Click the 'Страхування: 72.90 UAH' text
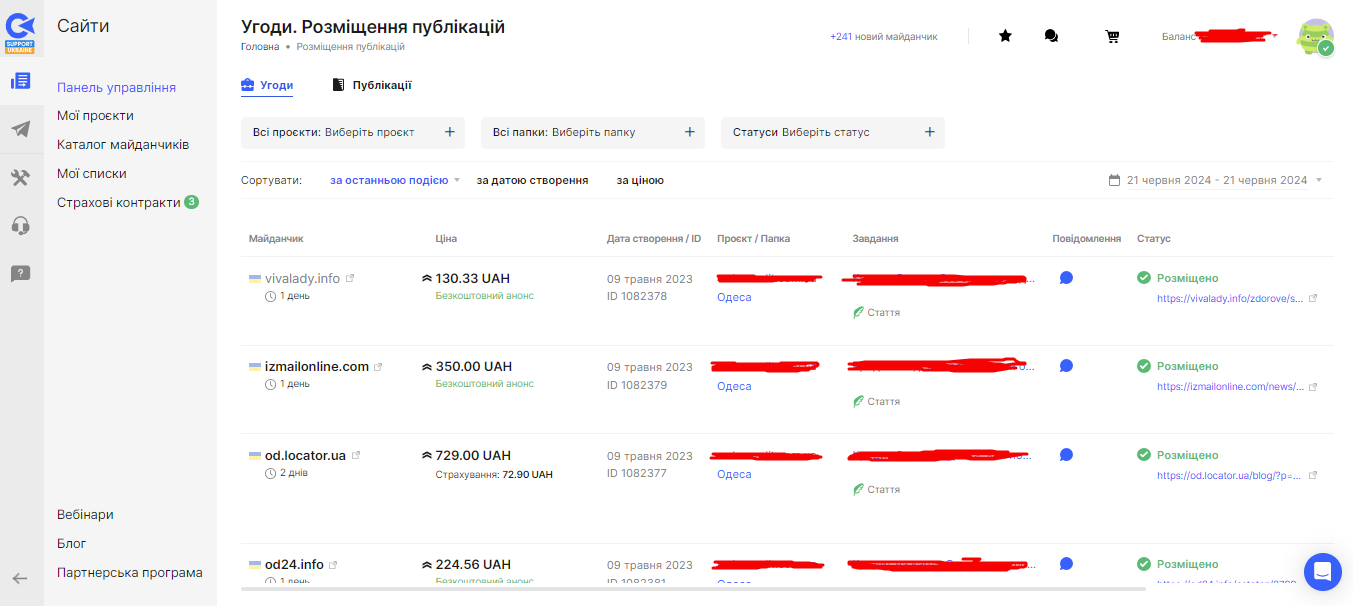1353x606 pixels. click(x=494, y=474)
